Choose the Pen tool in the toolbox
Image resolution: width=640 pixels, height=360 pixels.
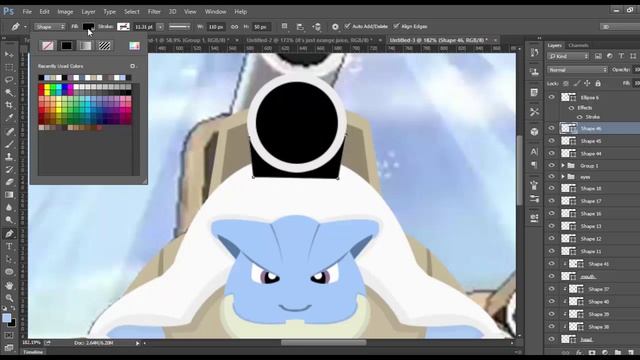point(9,234)
